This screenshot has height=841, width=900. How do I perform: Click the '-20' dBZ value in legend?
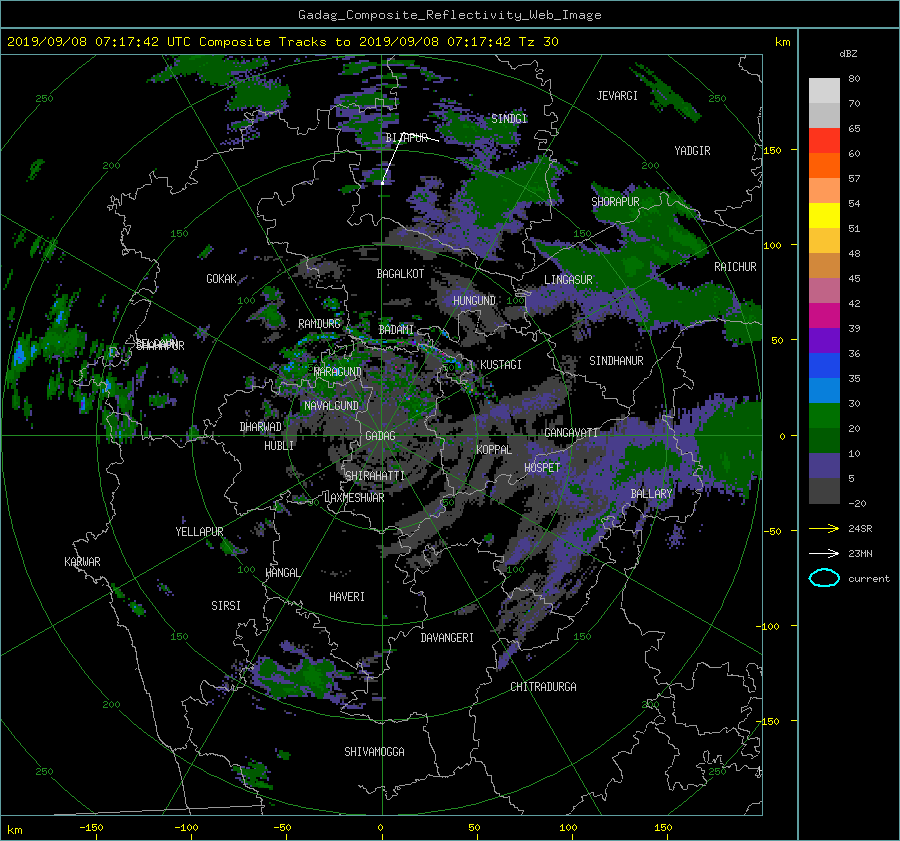[x=857, y=503]
